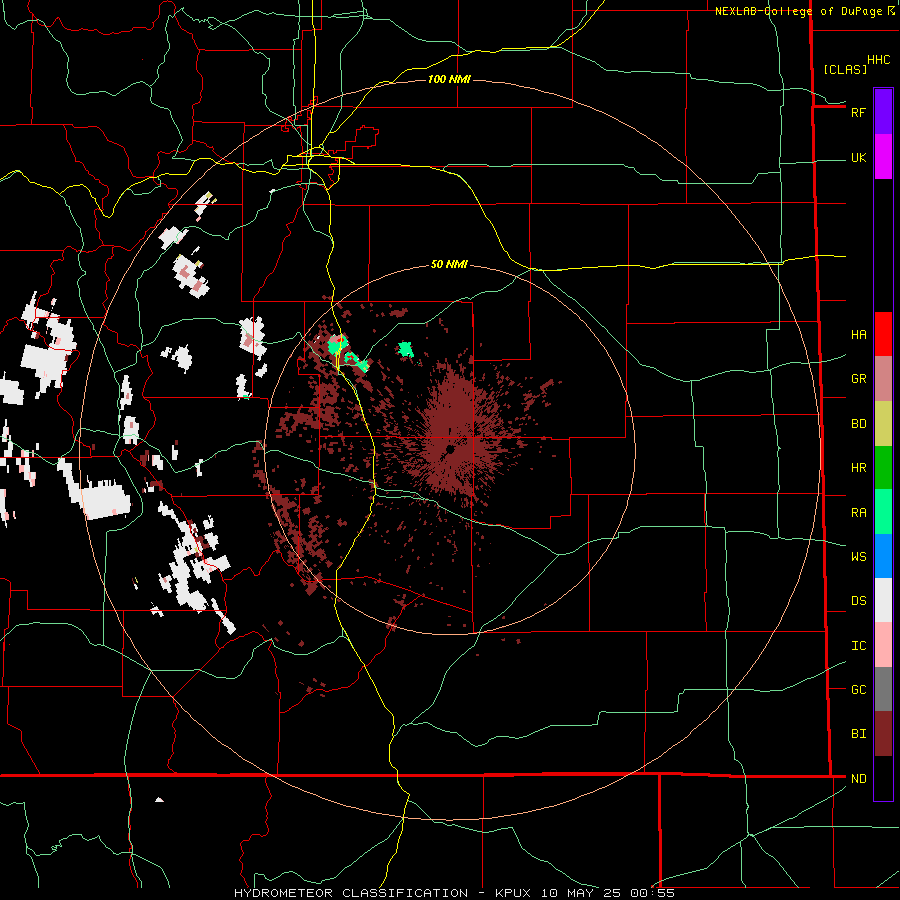Click the isolated green rain cell

tap(406, 348)
